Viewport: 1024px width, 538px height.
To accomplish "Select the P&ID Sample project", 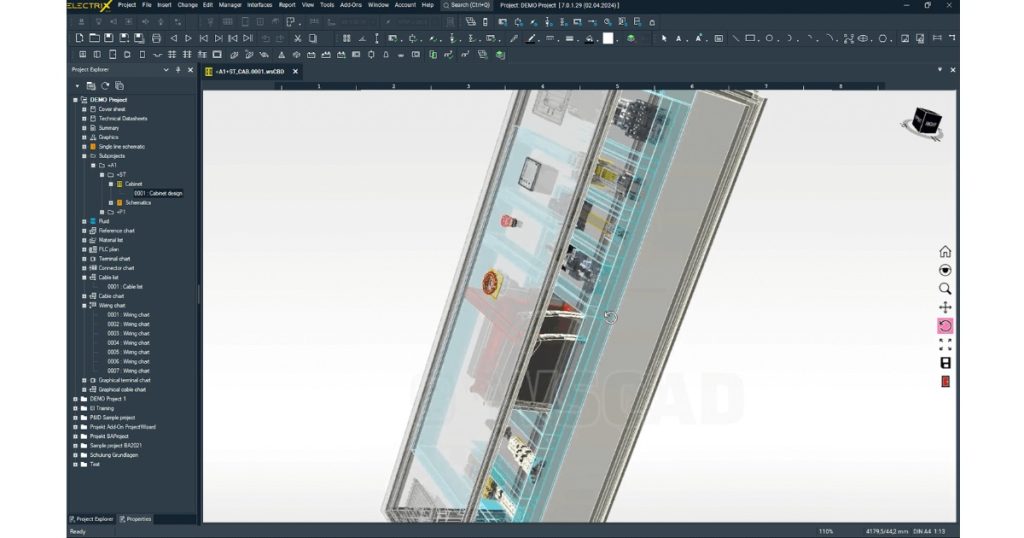I will (x=112, y=417).
